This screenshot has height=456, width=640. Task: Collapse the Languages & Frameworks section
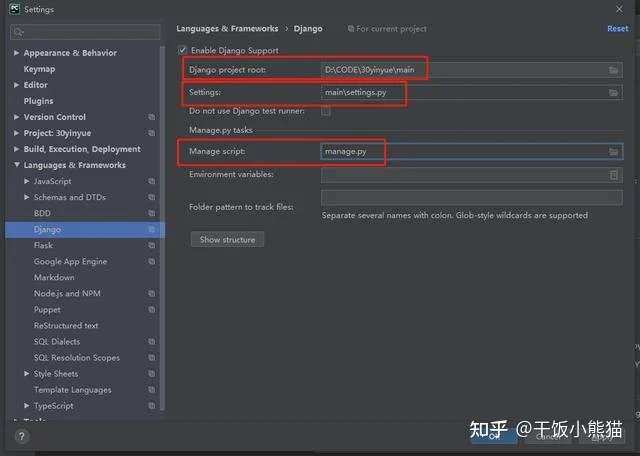click(16, 165)
